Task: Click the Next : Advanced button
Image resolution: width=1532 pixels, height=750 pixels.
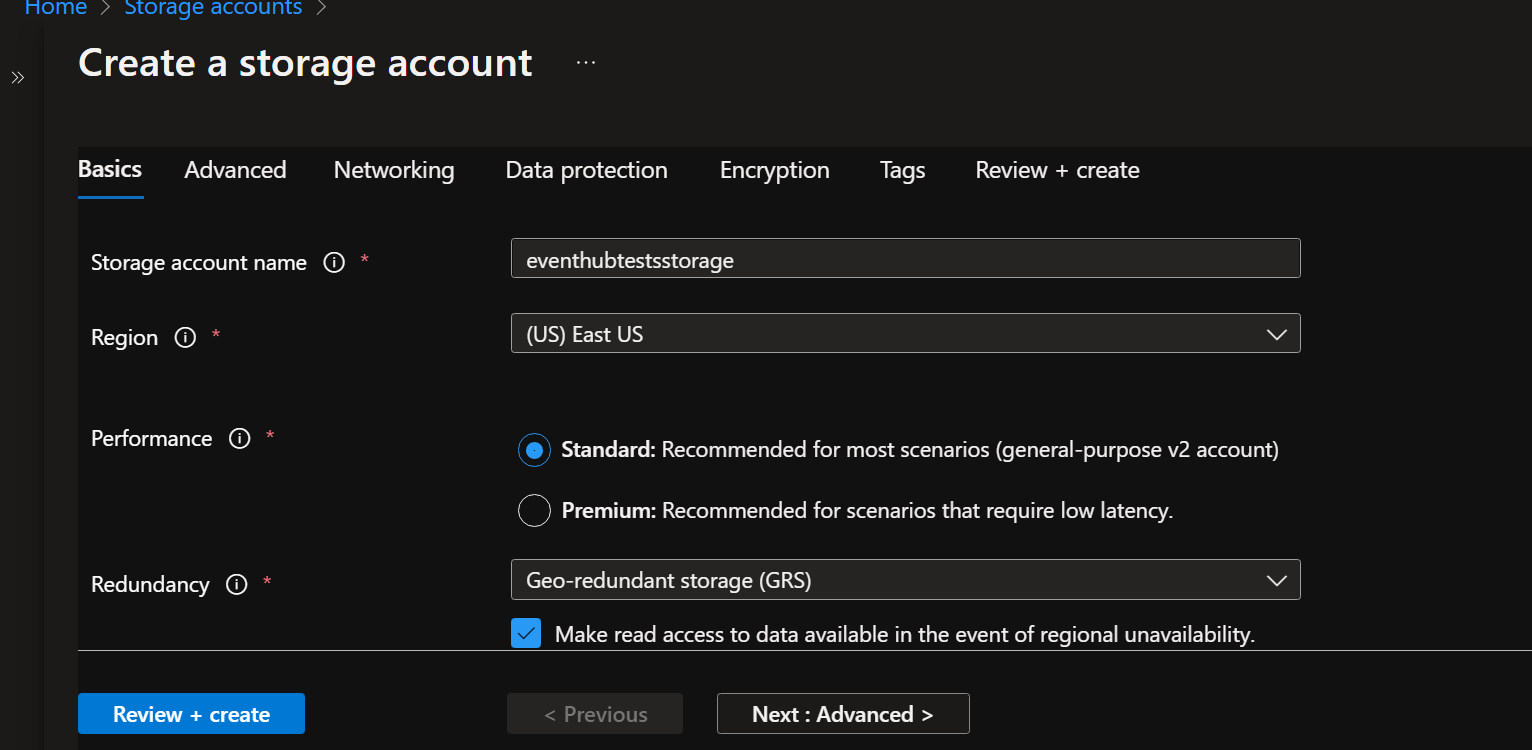Action: click(x=842, y=714)
